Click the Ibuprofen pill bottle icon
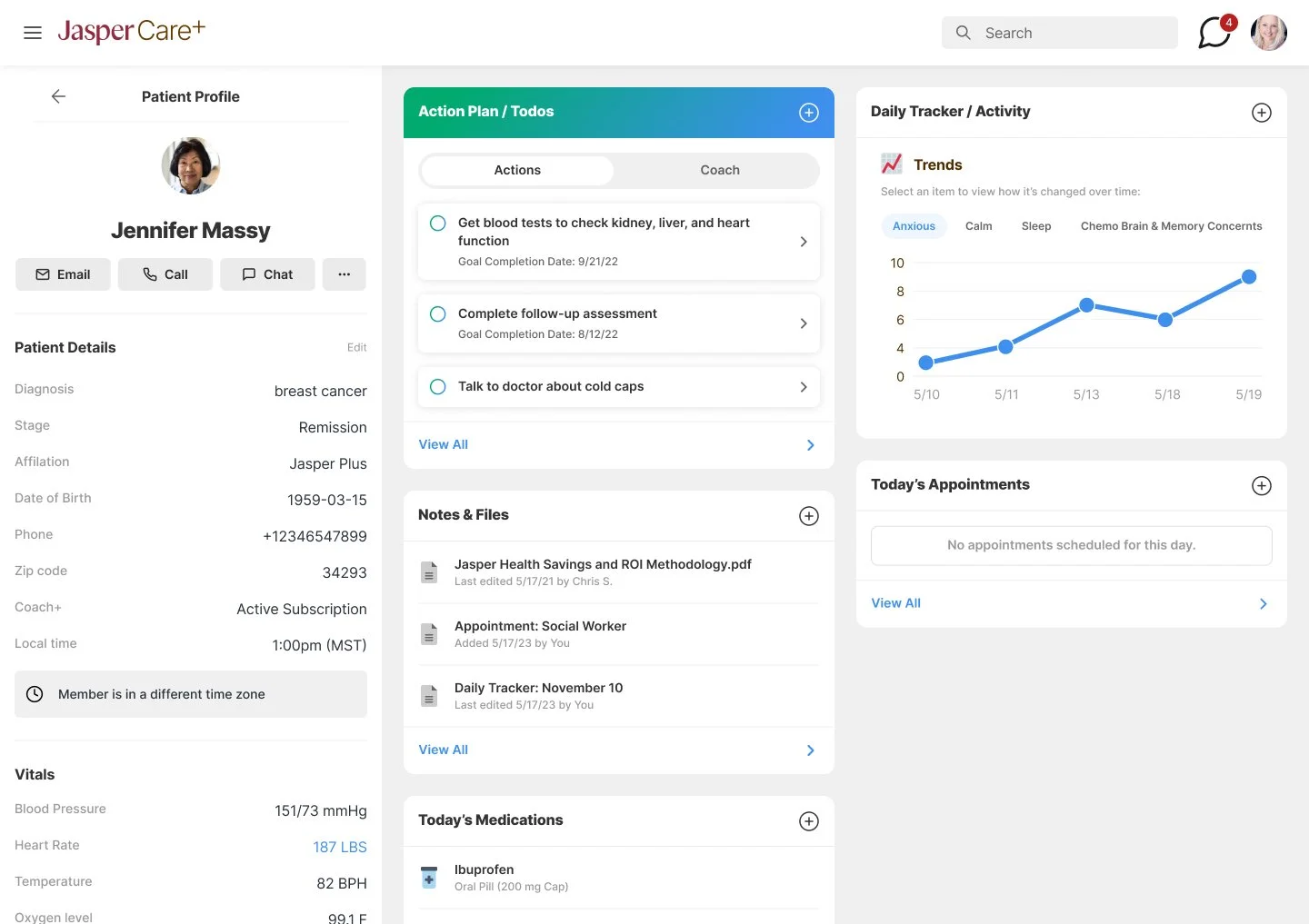1309x924 pixels. 429,878
